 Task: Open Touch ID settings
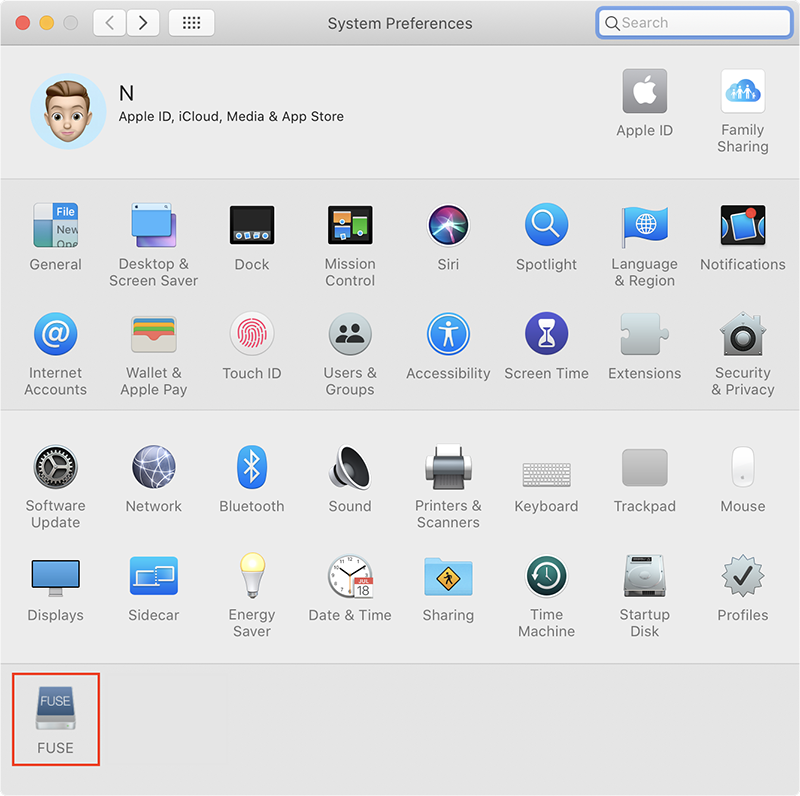click(251, 334)
